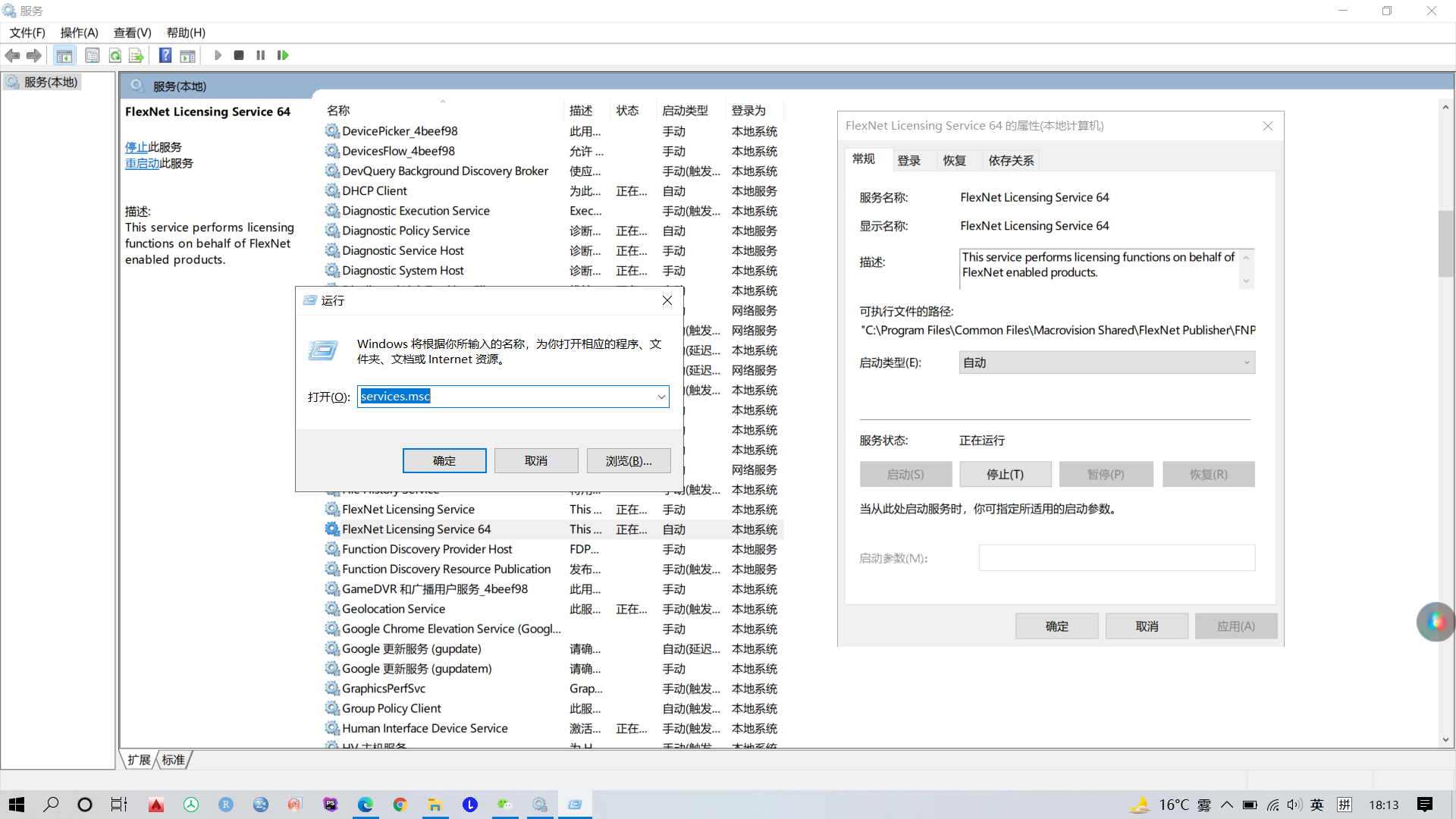This screenshot has height=819, width=1456.
Task: Click the Forward arrow in the Services toolbar
Action: point(34,55)
